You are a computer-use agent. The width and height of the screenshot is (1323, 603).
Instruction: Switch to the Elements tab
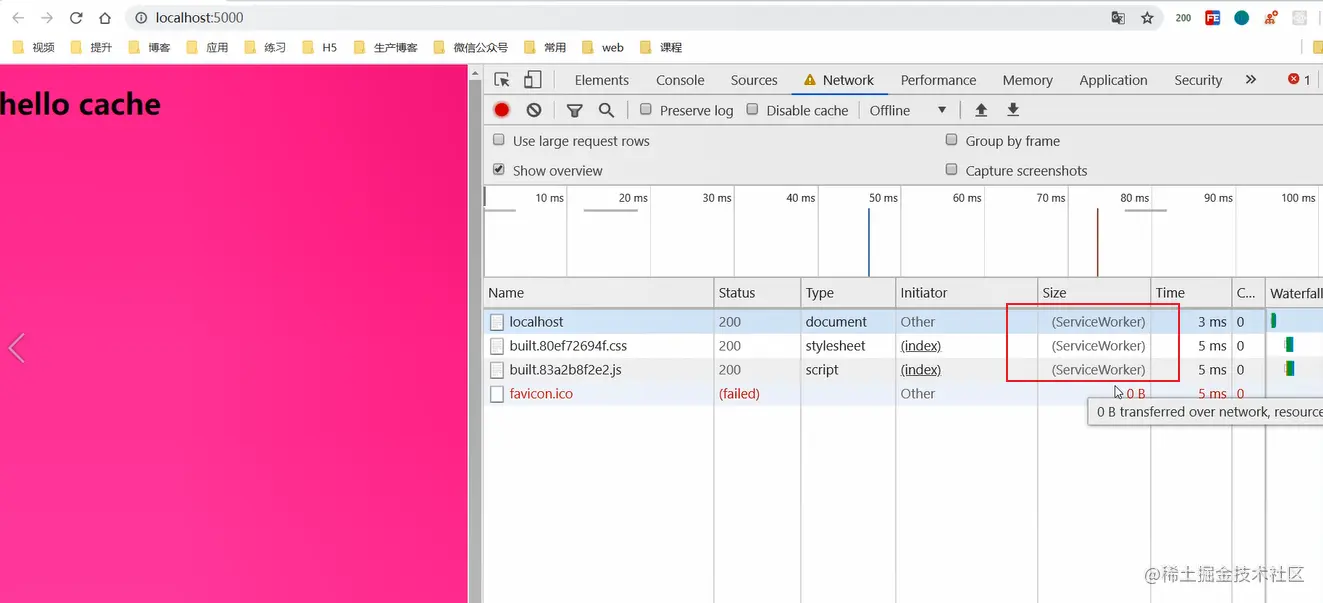tap(602, 80)
